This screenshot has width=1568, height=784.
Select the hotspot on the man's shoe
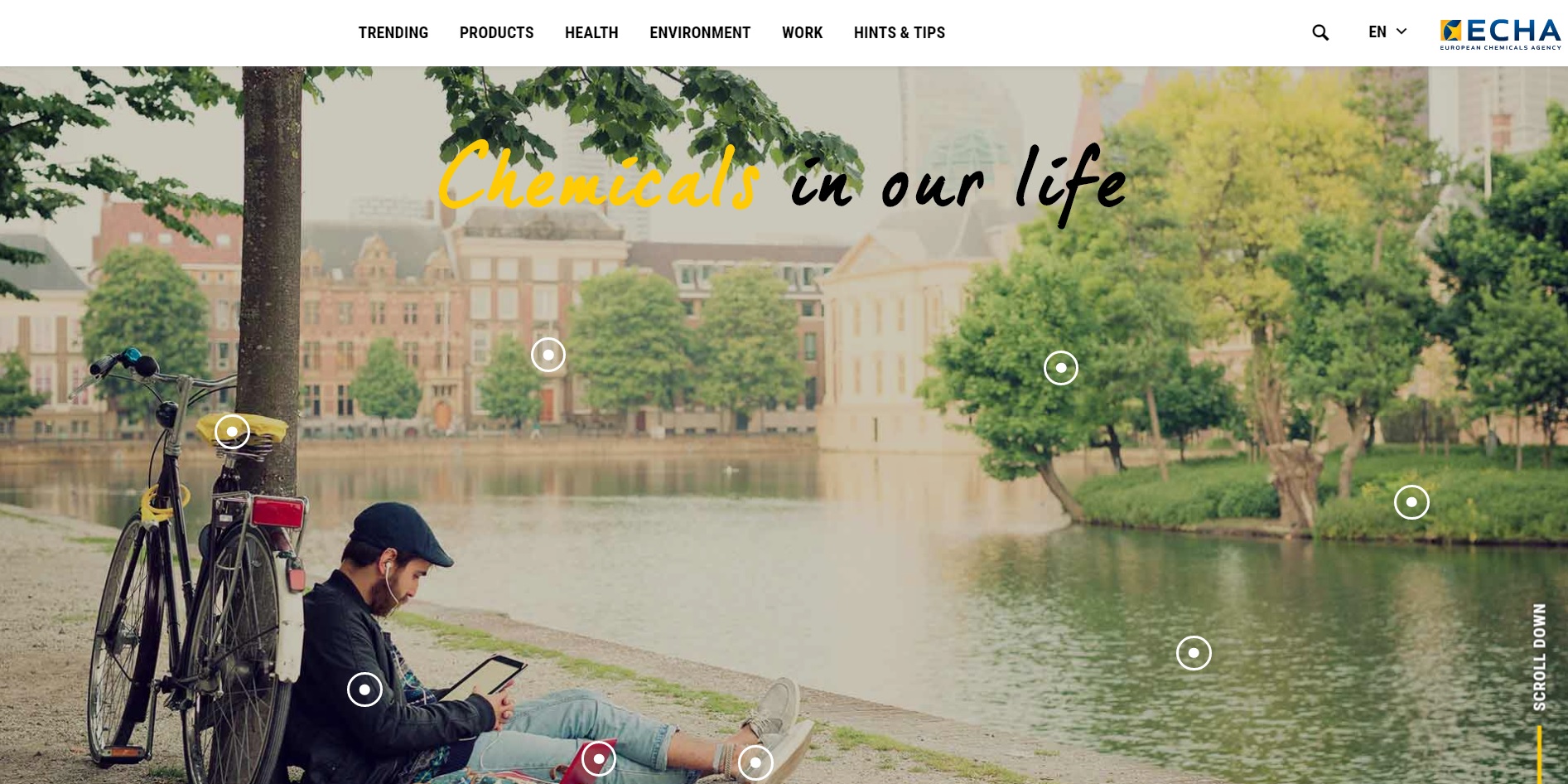tap(755, 763)
